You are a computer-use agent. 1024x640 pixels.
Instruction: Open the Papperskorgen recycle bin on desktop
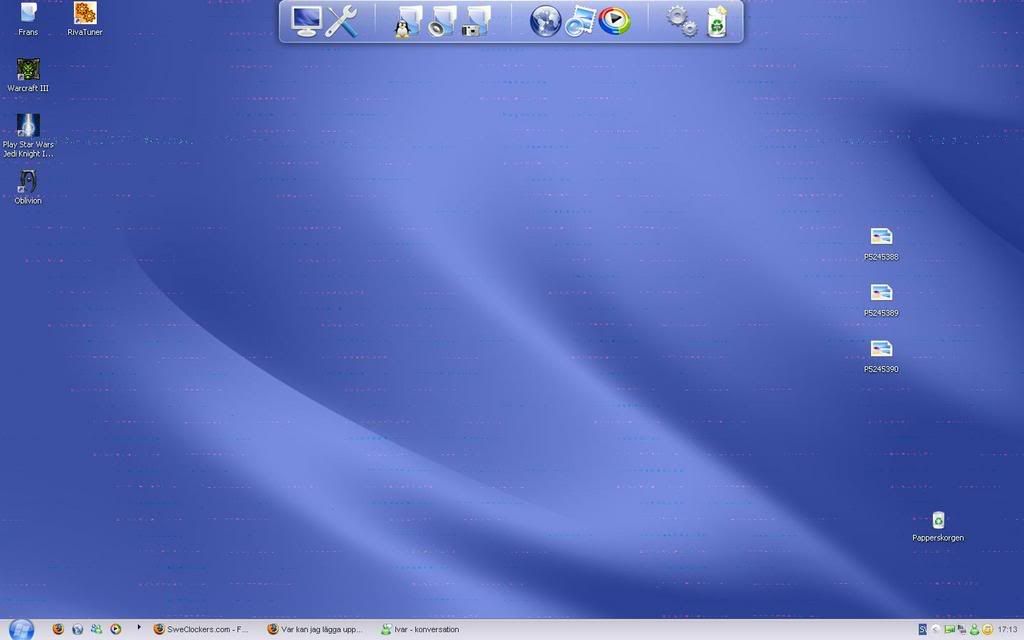click(x=938, y=521)
